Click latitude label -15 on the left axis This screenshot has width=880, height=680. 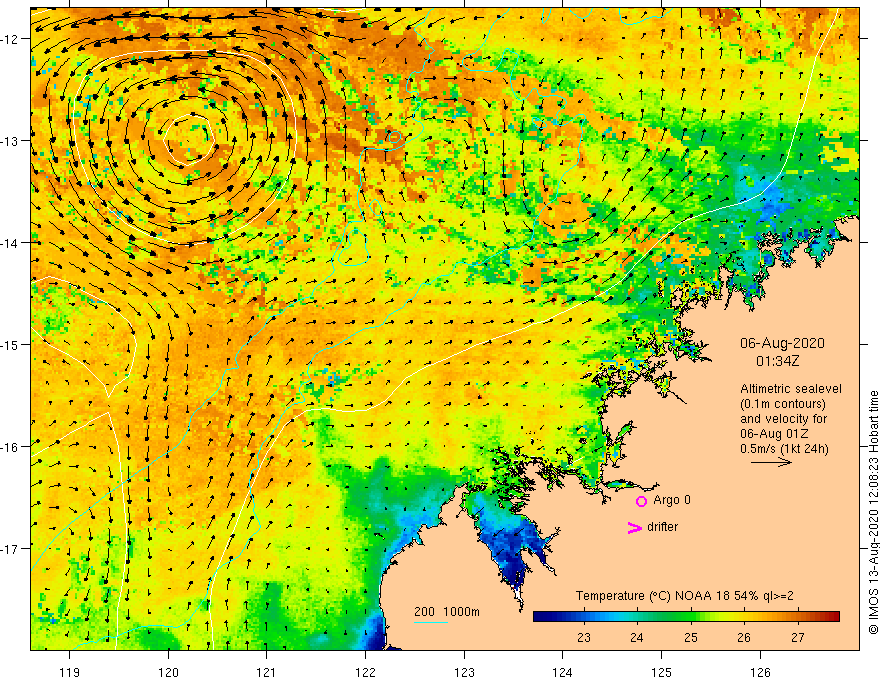click(x=11, y=344)
